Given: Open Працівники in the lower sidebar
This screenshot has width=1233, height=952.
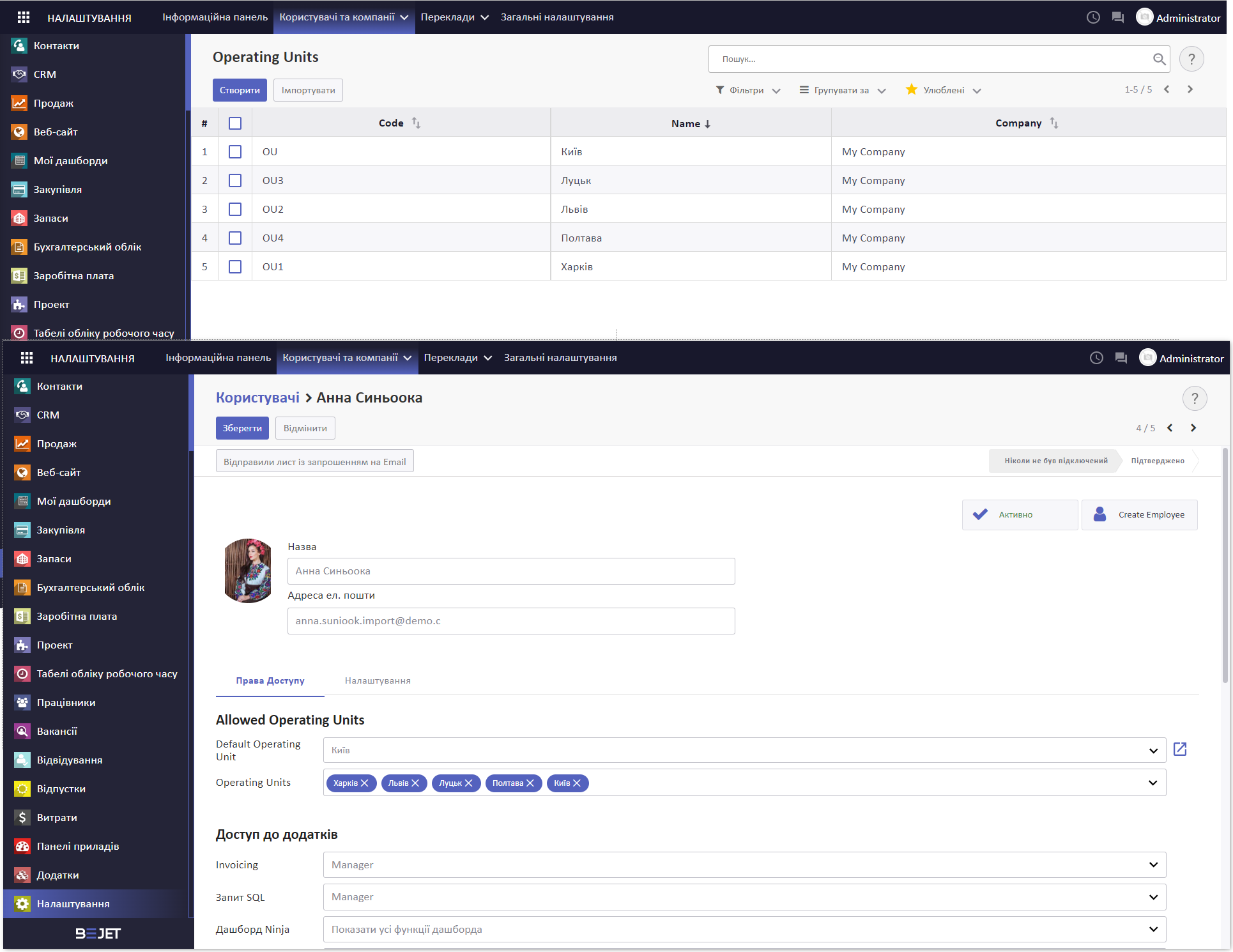Looking at the screenshot, I should click(x=96, y=703).
